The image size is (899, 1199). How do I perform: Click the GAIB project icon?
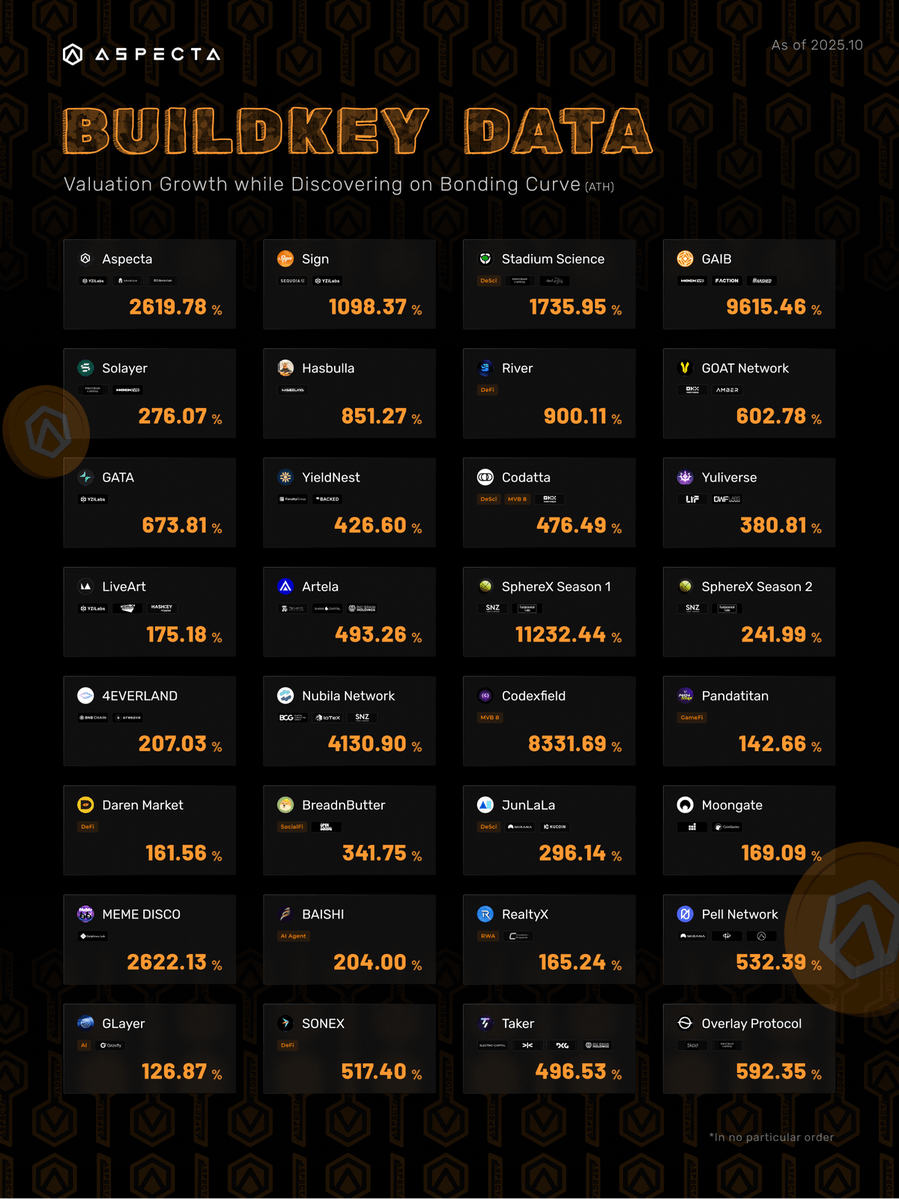[x=685, y=258]
